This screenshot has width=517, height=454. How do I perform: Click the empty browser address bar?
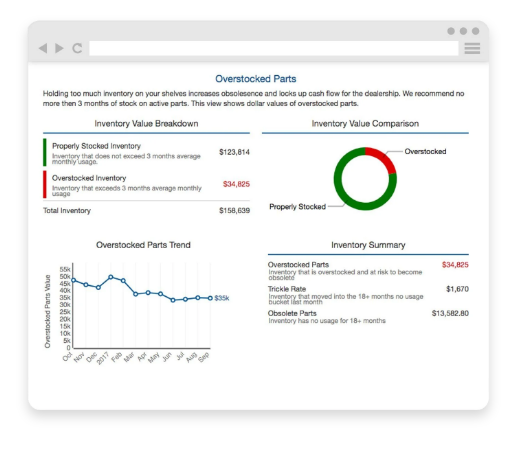tap(274, 48)
